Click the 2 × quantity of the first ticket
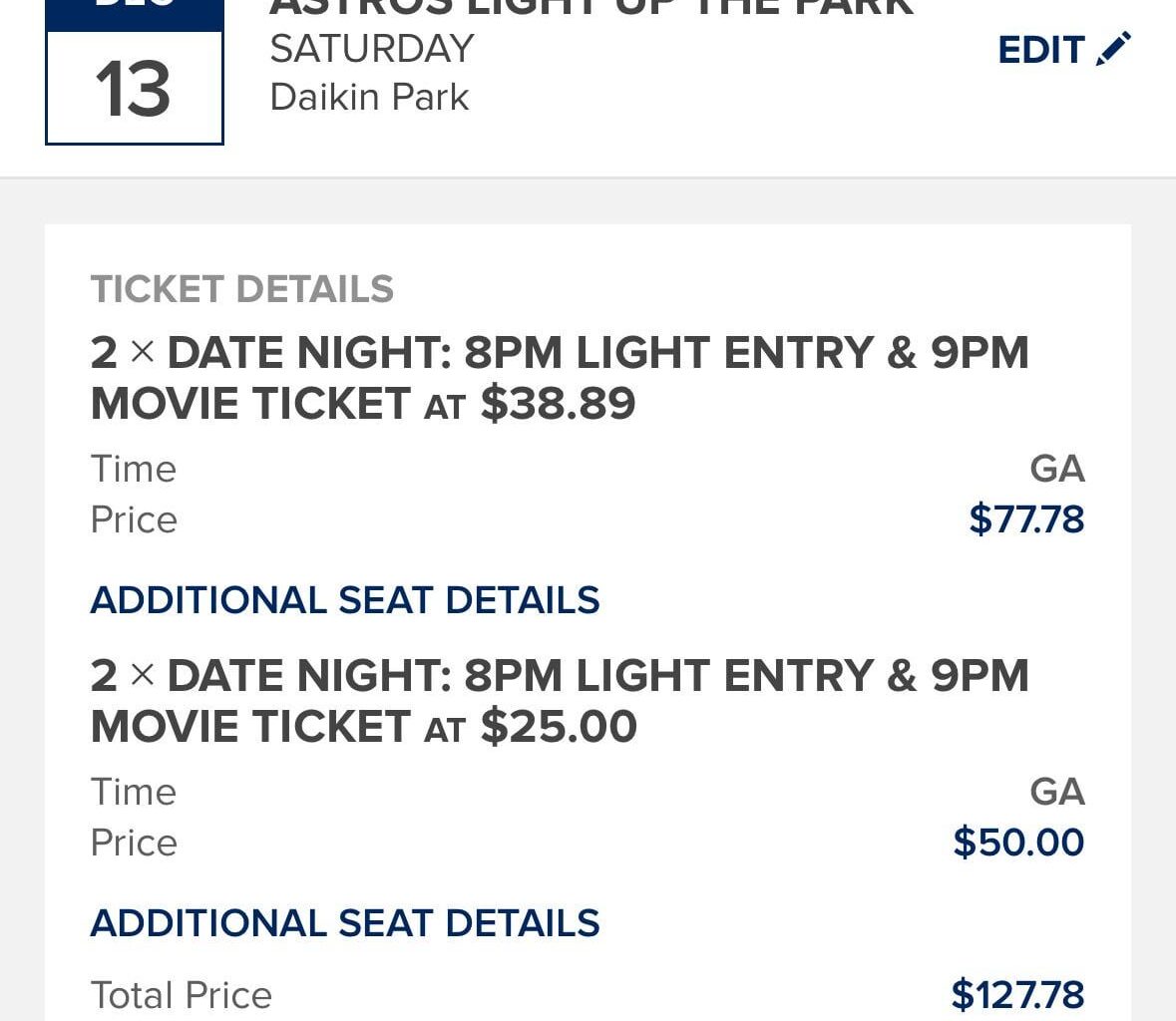 [x=119, y=352]
